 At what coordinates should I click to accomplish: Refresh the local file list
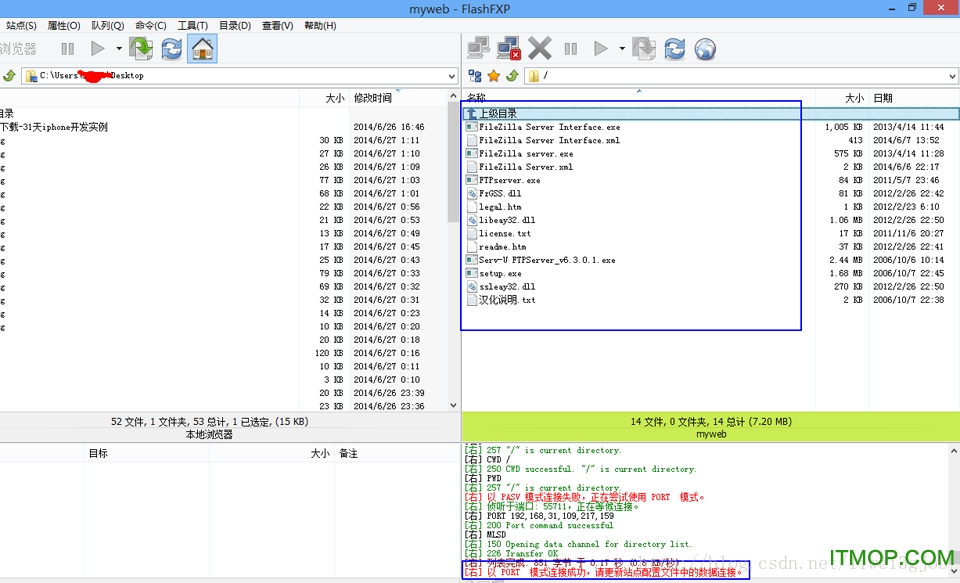tap(172, 48)
